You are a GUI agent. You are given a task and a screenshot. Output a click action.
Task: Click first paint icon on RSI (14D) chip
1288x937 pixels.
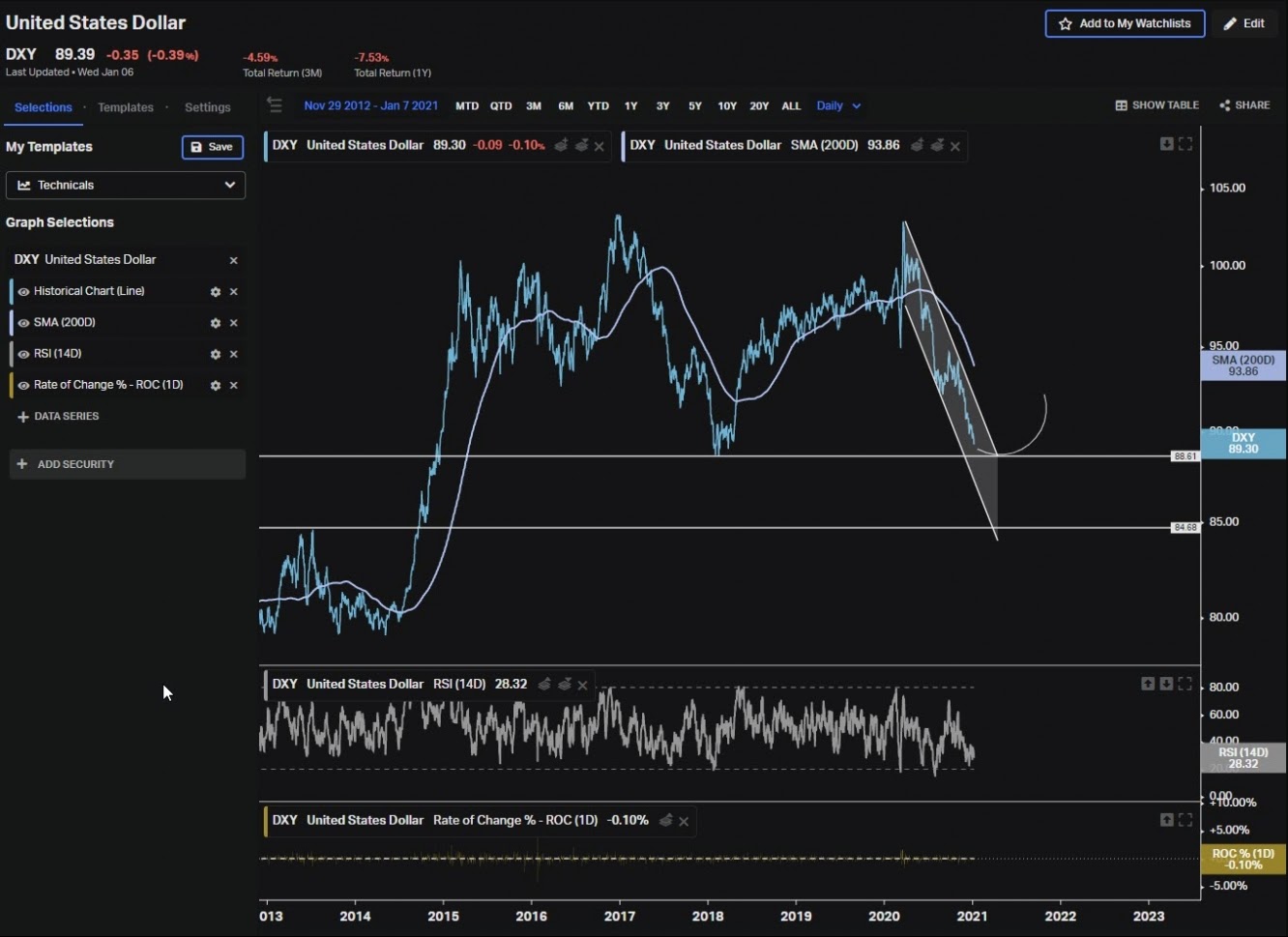[x=544, y=684]
